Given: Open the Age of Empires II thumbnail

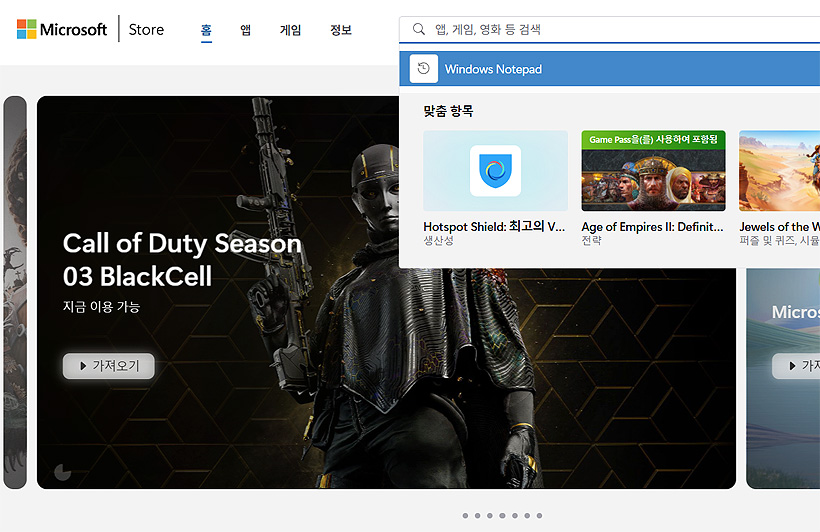Looking at the screenshot, I should click(653, 171).
